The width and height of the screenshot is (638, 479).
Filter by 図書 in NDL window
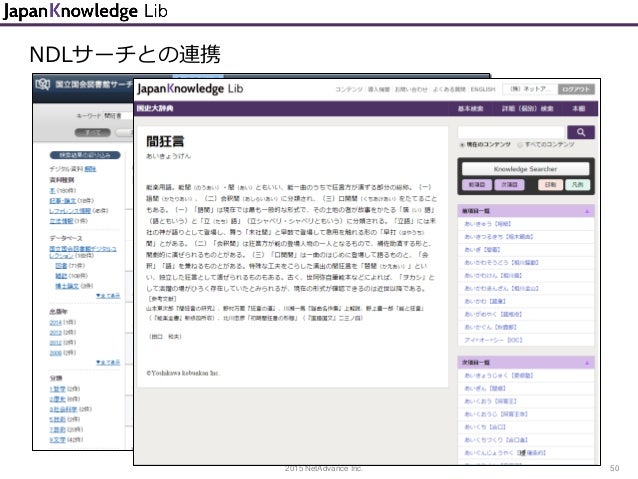[x=61, y=266]
